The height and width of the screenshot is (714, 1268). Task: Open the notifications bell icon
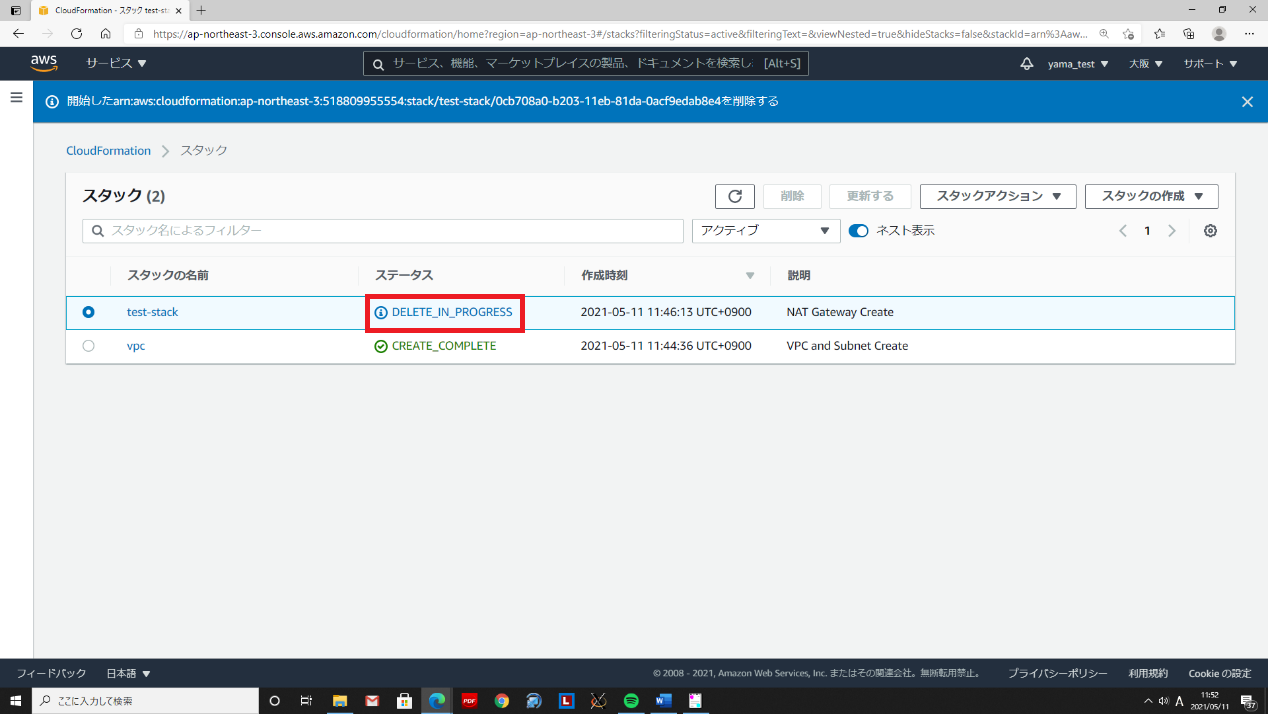[x=1026, y=64]
